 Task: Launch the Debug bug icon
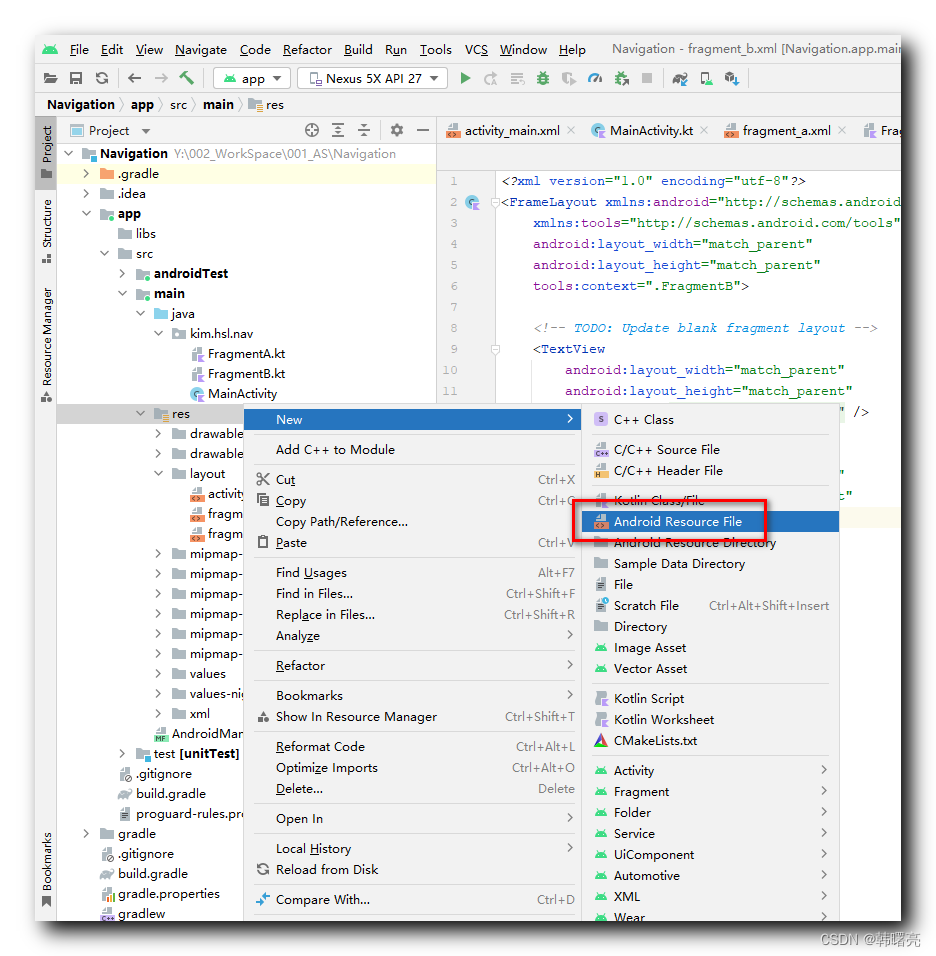coord(542,78)
